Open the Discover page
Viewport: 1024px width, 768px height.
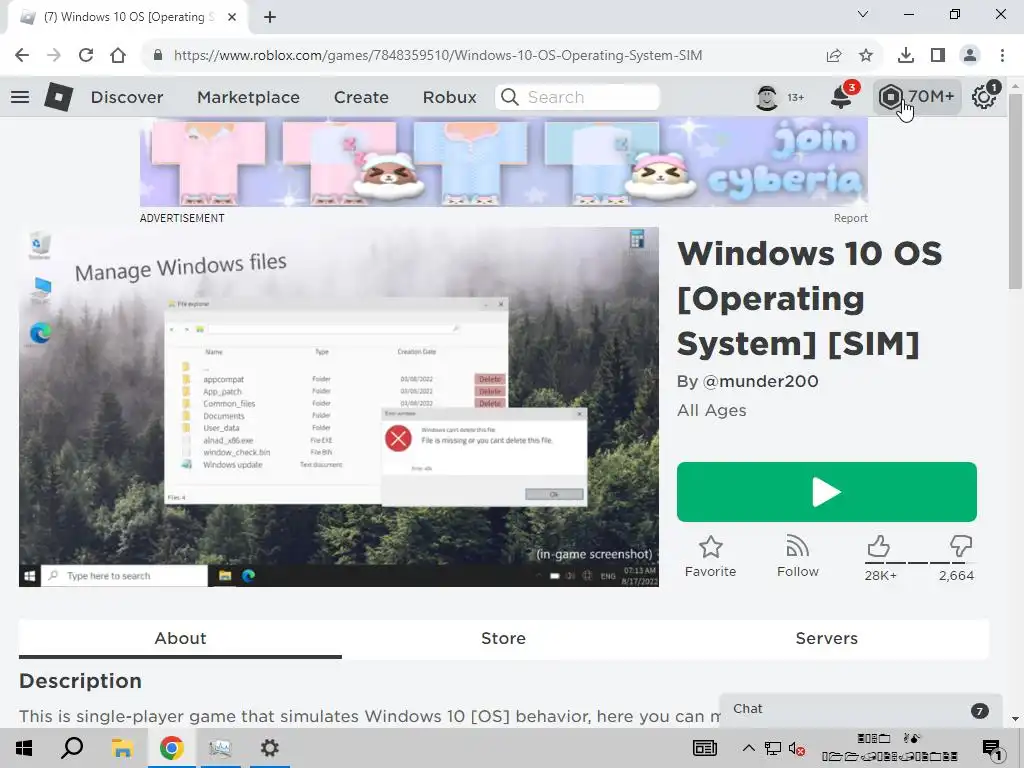[127, 97]
